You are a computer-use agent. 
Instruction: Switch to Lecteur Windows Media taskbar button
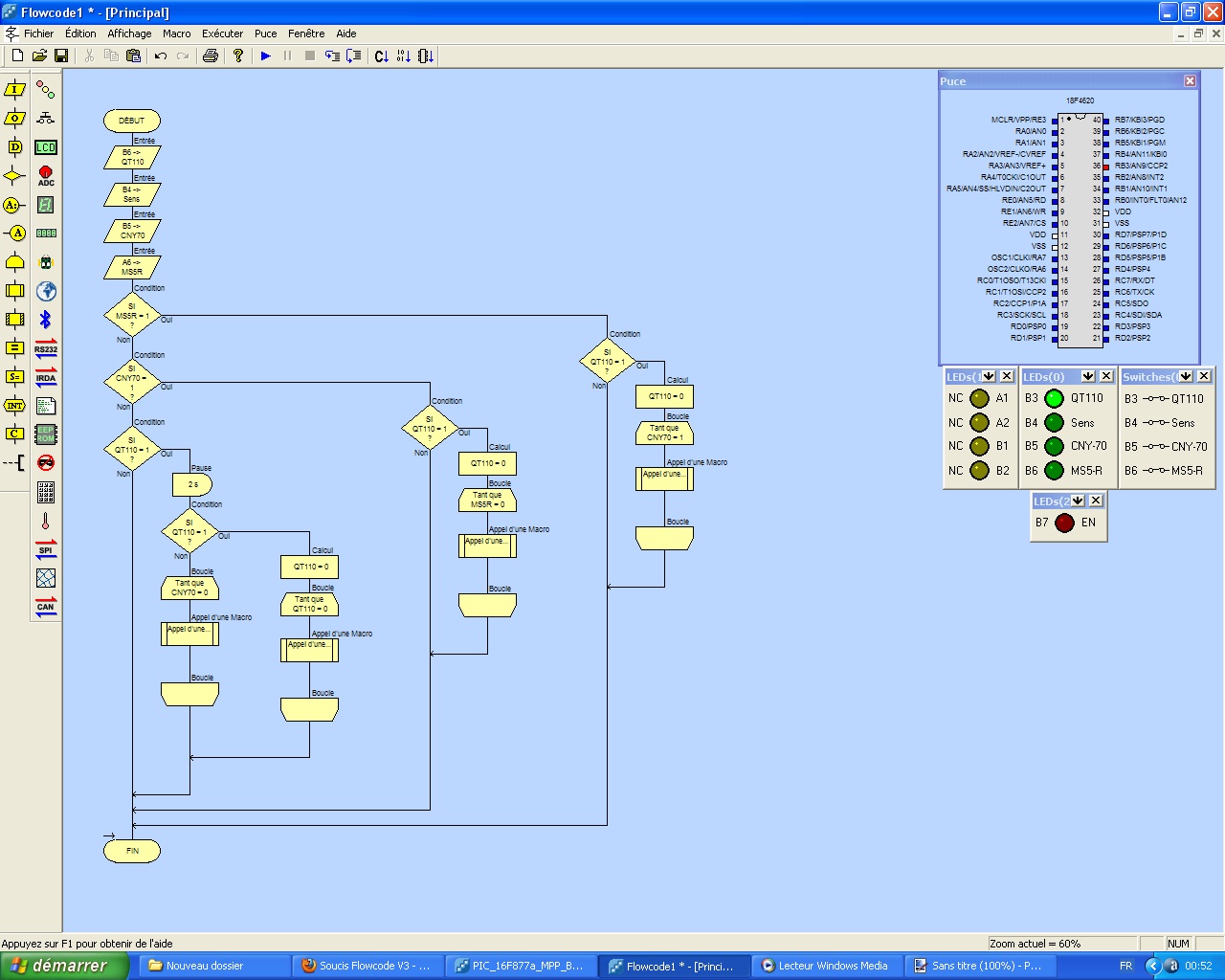[825, 966]
